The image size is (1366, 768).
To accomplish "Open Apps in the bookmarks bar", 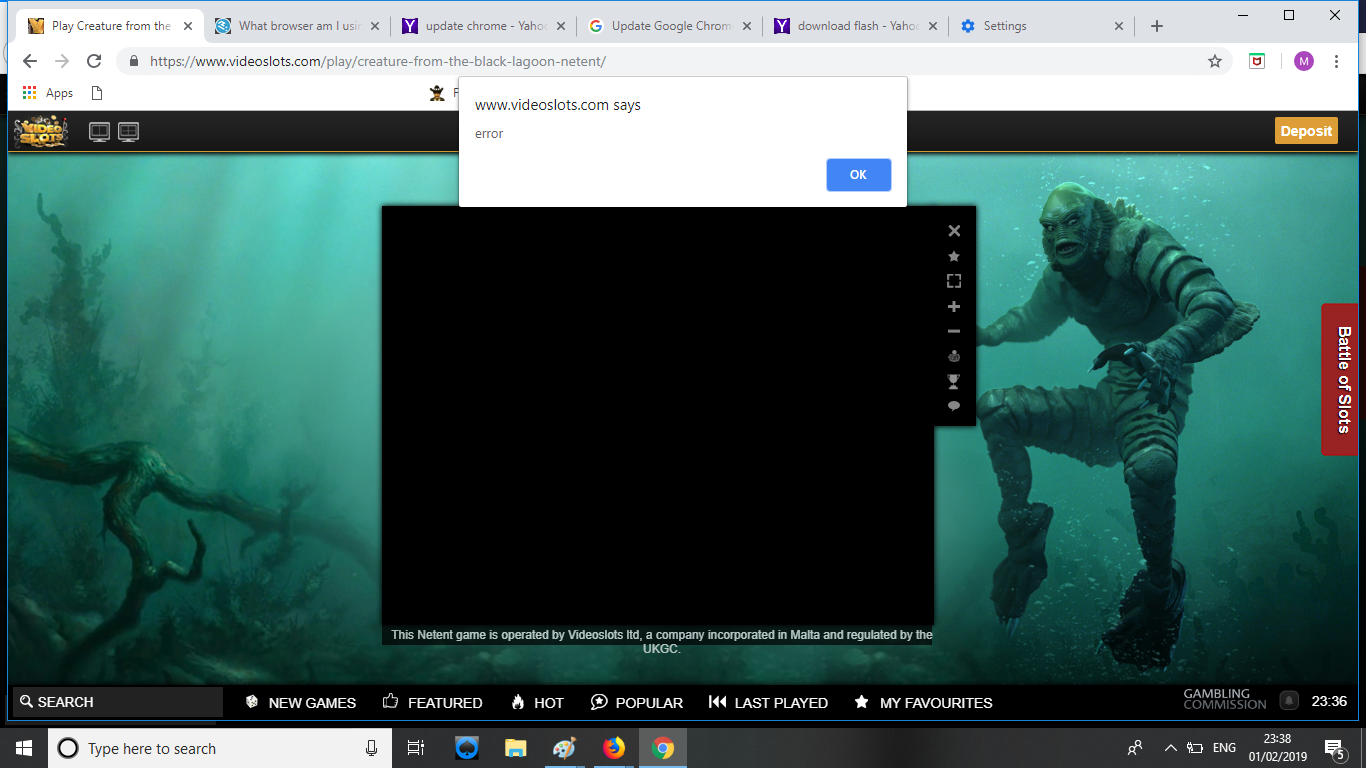I will pos(48,93).
